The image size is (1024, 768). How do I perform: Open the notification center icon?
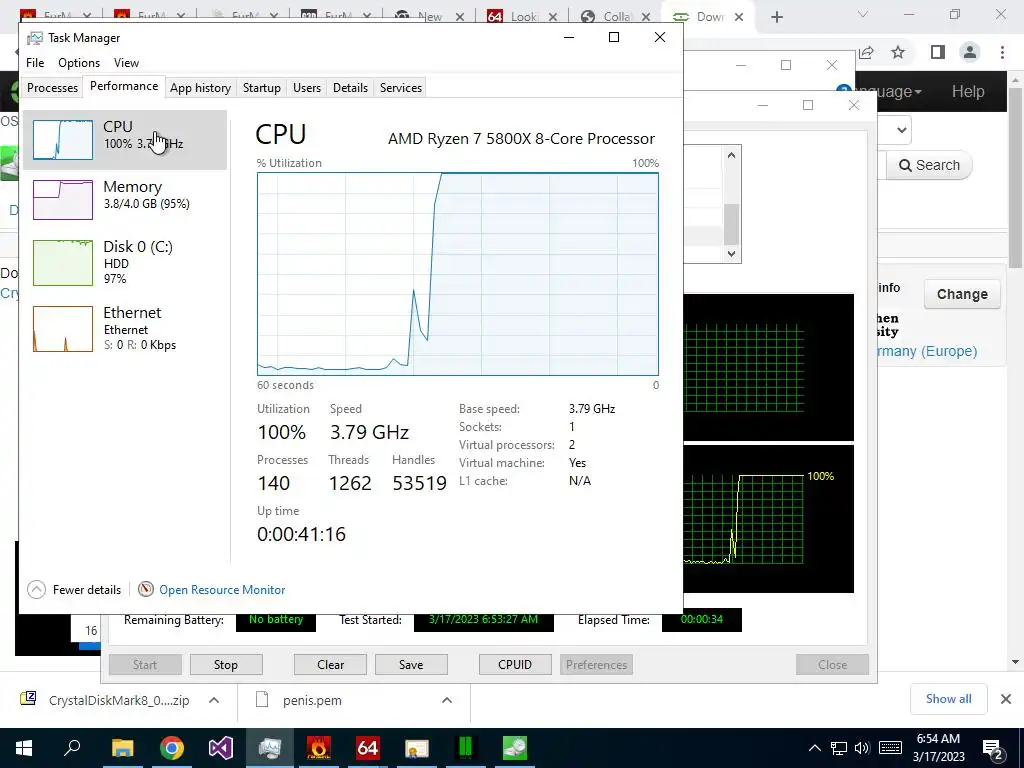tap(993, 749)
